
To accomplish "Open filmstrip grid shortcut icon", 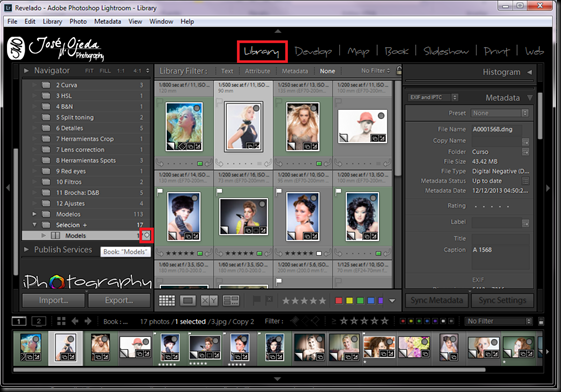I will 61,321.
